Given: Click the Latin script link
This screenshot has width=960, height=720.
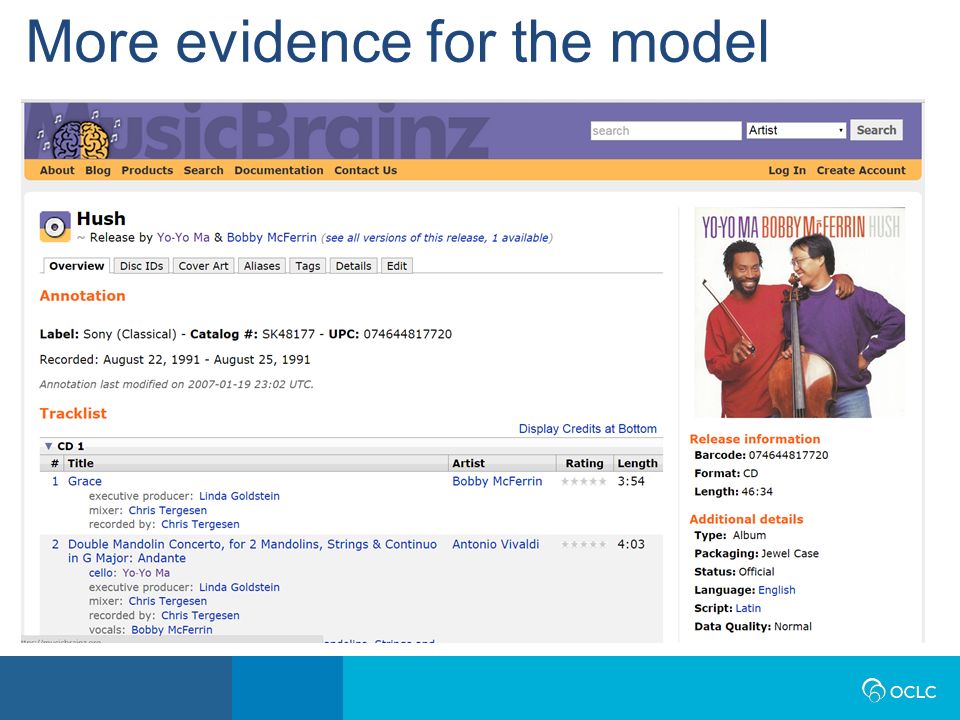Looking at the screenshot, I should coord(748,609).
